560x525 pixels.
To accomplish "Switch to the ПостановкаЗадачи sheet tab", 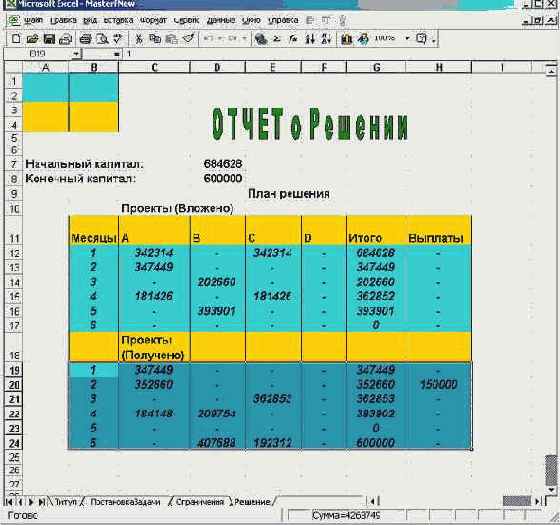I will tap(125, 502).
